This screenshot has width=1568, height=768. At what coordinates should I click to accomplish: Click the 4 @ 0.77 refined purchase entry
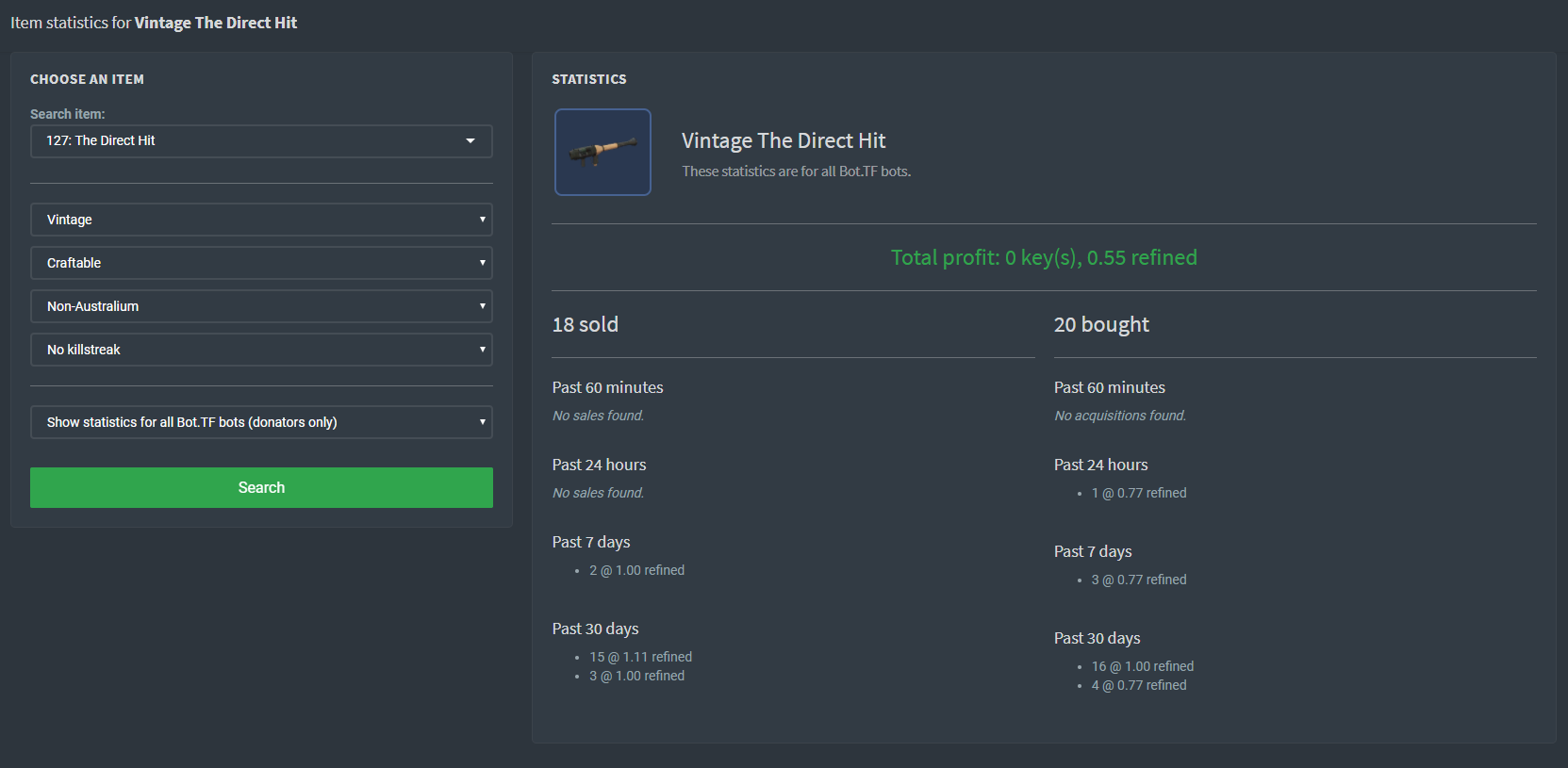(1139, 685)
